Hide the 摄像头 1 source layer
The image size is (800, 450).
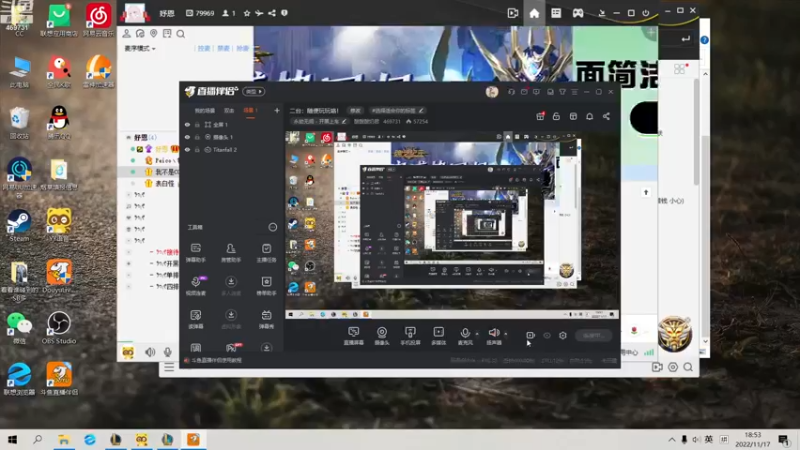tap(187, 137)
